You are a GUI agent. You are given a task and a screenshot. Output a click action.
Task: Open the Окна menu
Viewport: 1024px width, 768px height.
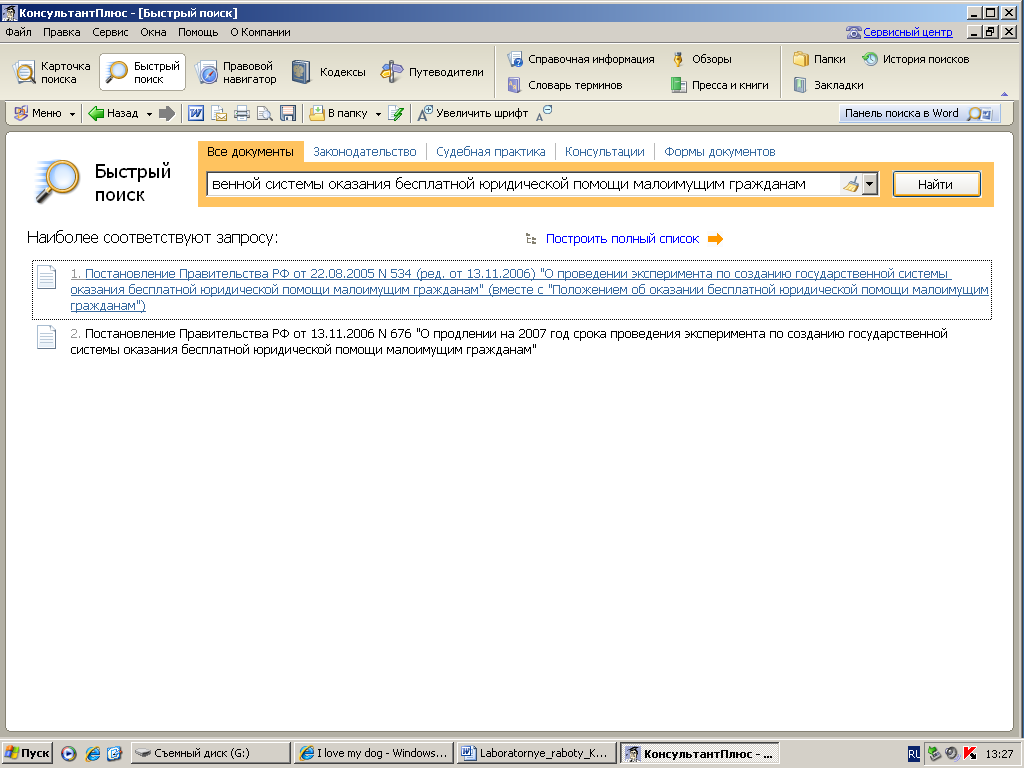pyautogui.click(x=153, y=32)
